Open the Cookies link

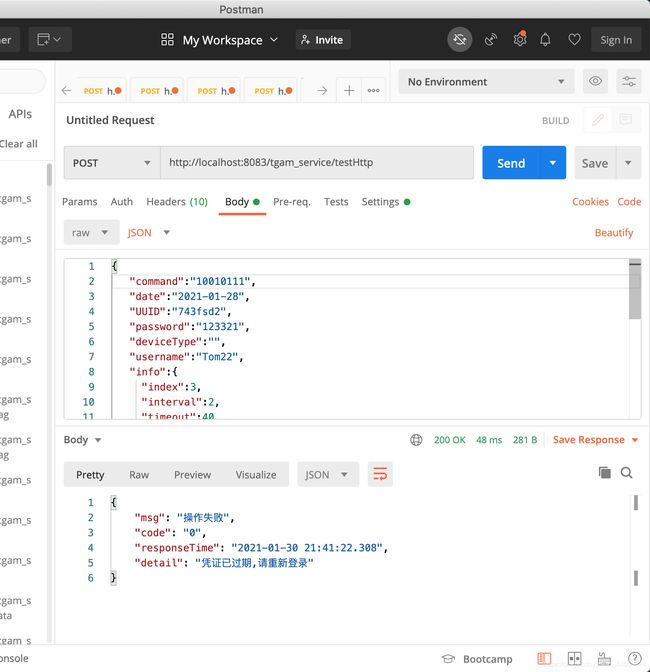590,201
